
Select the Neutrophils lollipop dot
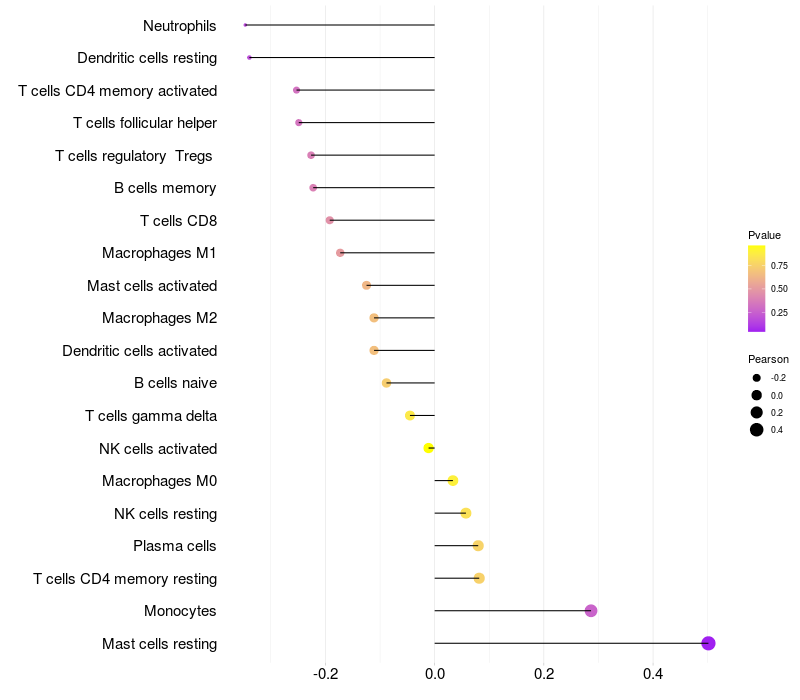point(245,25)
